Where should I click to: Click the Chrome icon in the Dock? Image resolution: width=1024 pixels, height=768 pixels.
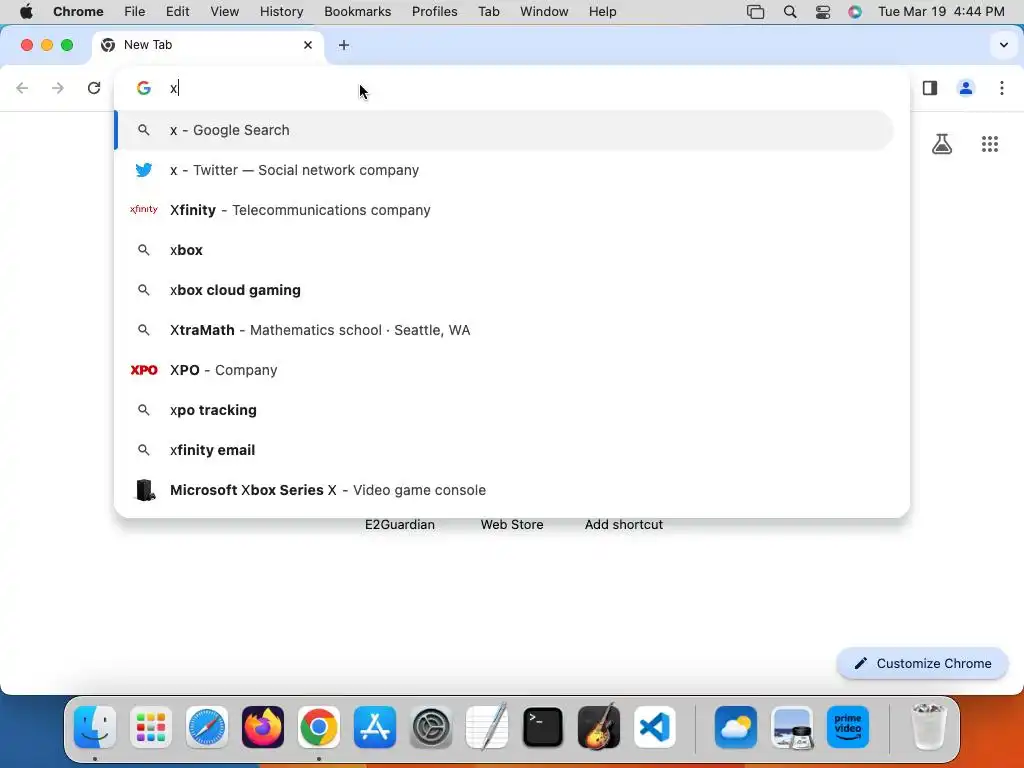(x=319, y=726)
